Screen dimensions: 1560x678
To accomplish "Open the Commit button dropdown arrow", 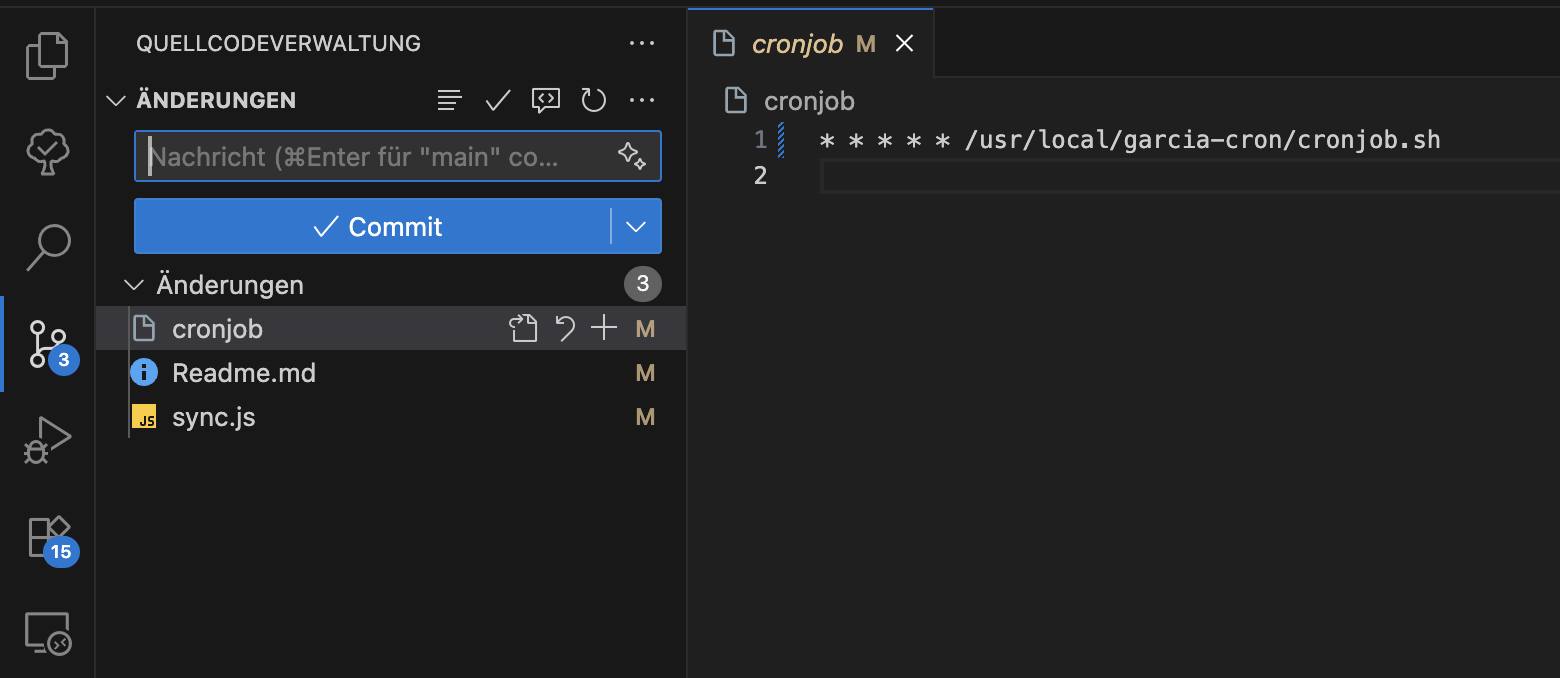I will (636, 226).
